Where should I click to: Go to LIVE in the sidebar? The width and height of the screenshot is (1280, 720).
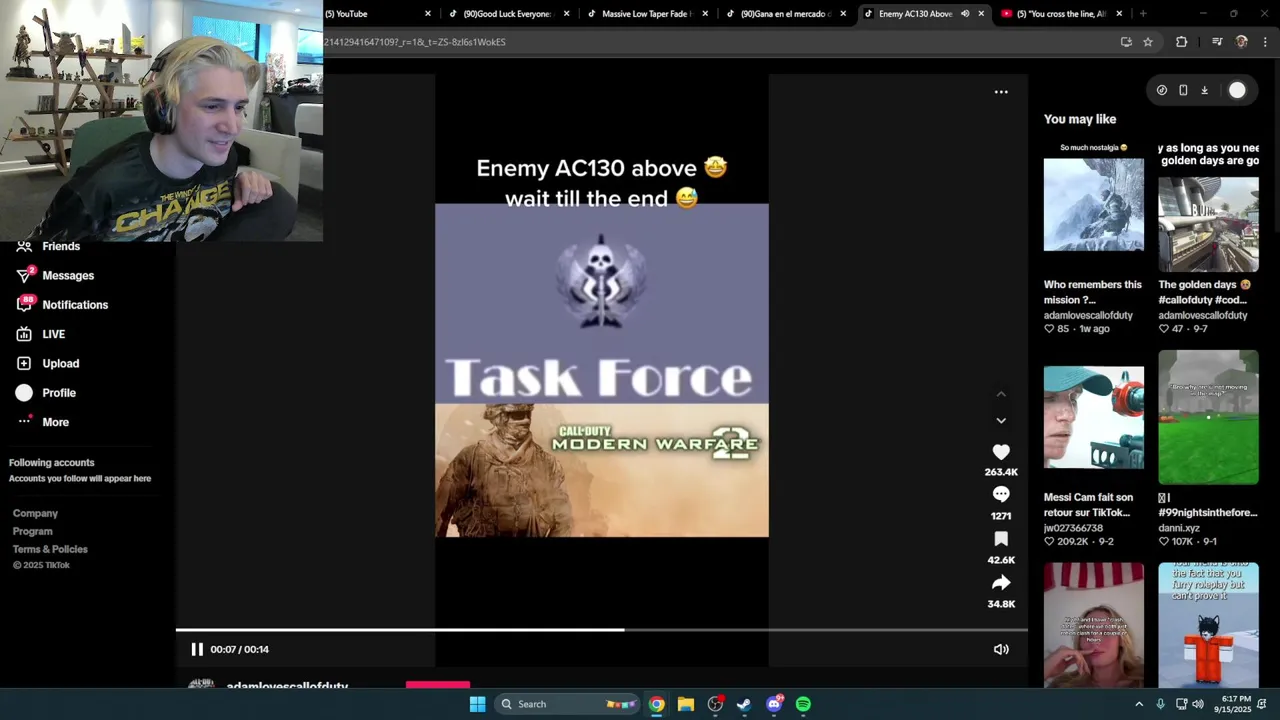[x=54, y=334]
